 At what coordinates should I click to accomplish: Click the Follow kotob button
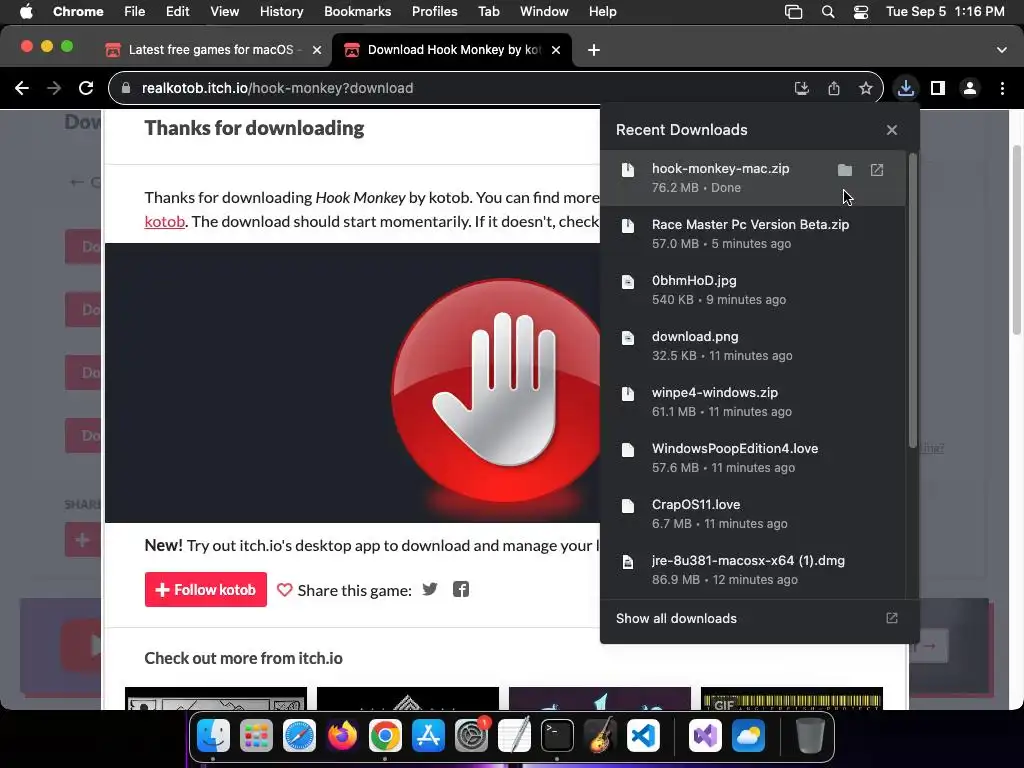(x=206, y=590)
